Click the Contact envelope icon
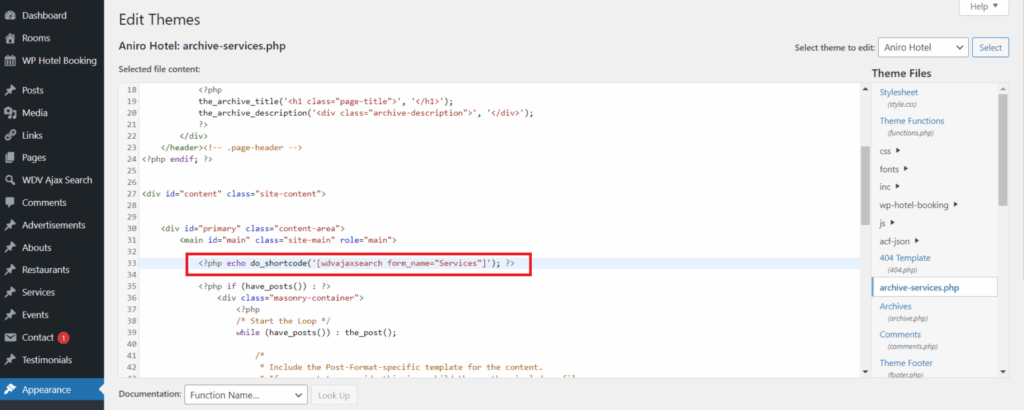 click(x=10, y=337)
